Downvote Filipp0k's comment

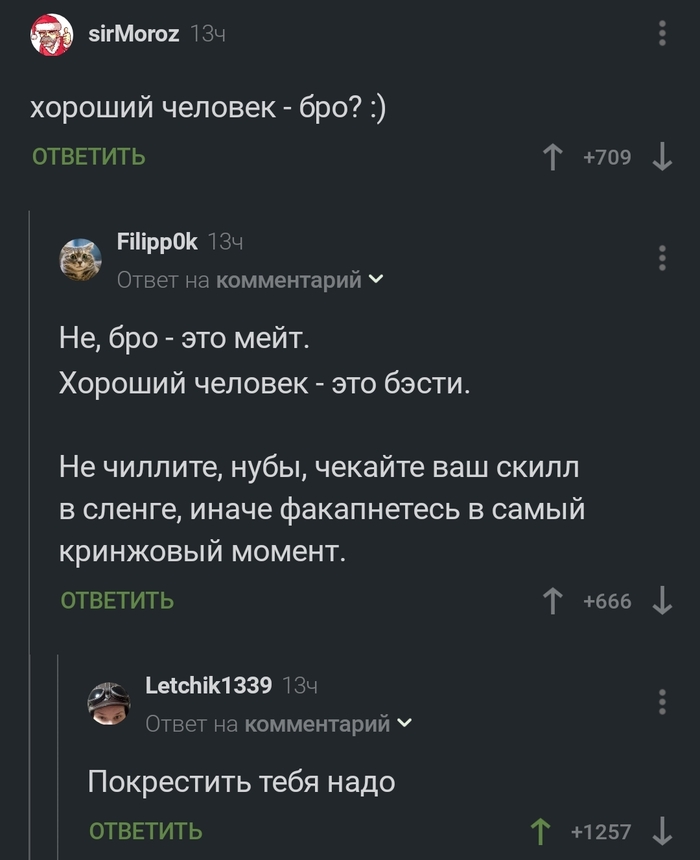[x=661, y=601]
